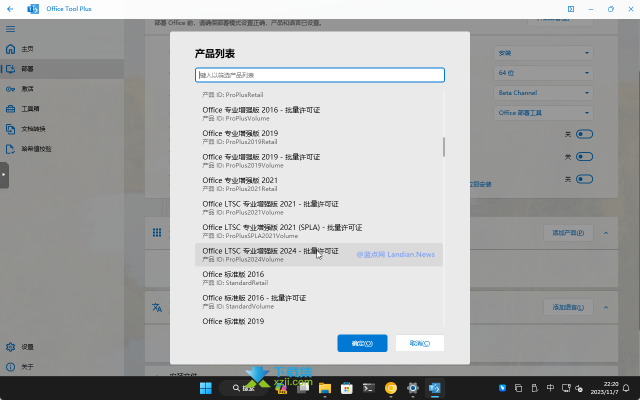Go to the 主页 home page
The image size is (640, 400).
(x=62, y=49)
